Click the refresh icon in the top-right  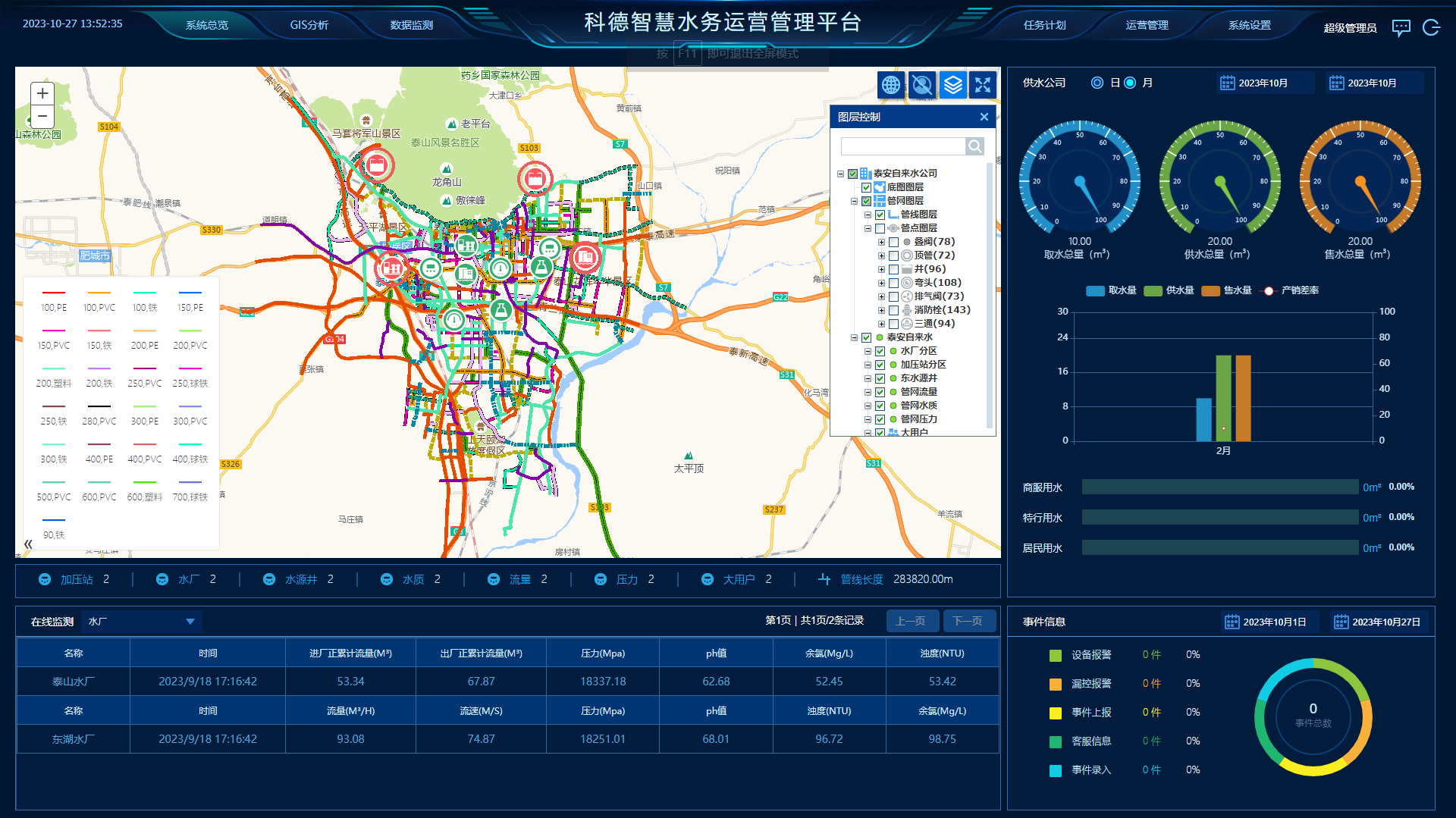1431,28
